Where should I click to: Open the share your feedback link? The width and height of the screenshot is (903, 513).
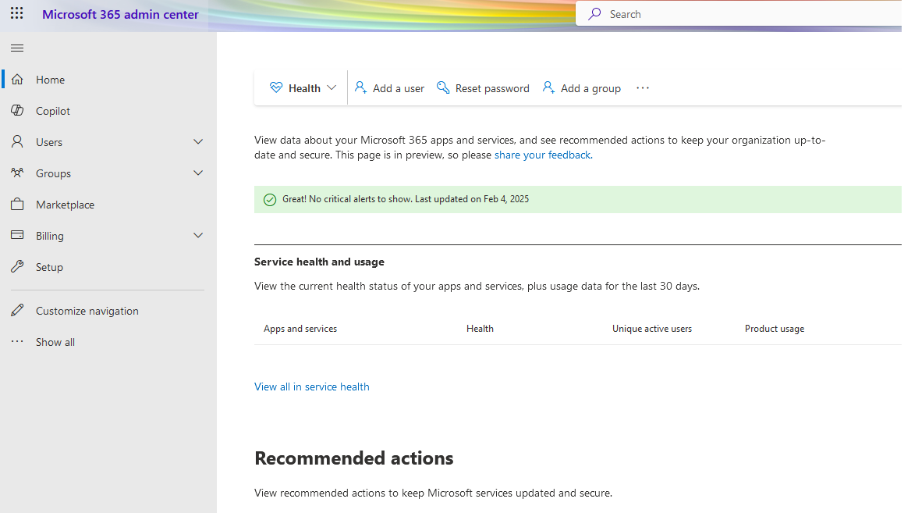(542, 155)
